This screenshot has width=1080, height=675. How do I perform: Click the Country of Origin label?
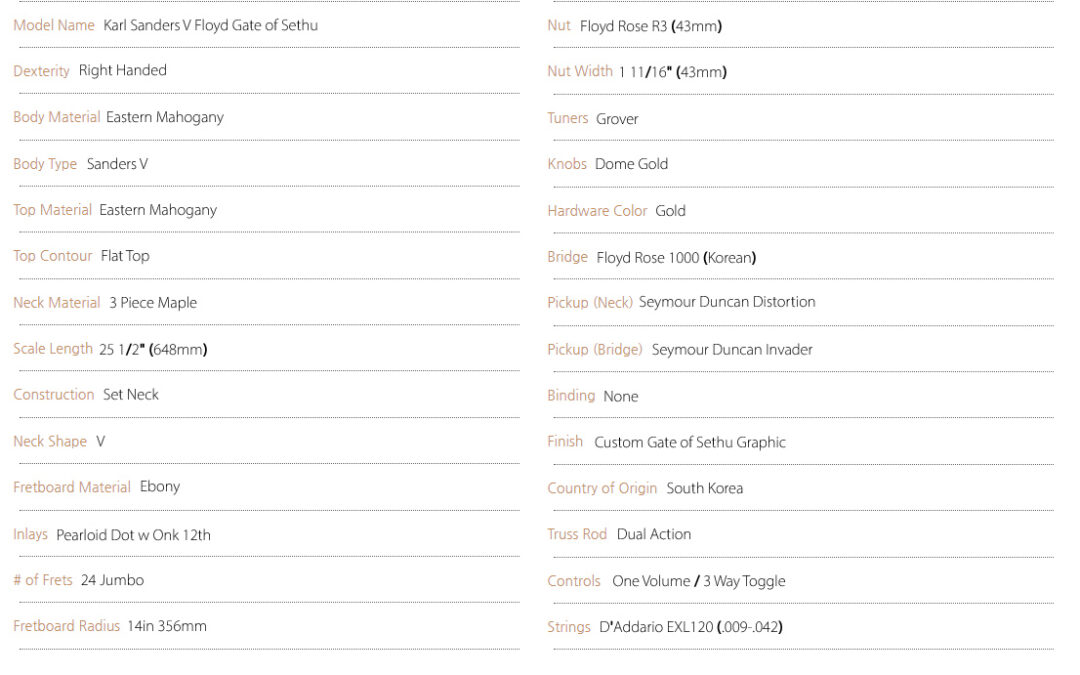(602, 488)
